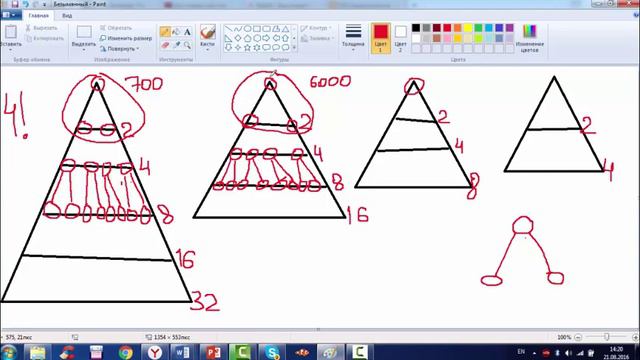This screenshot has width=640, height=360.
Task: Choose the Four-point star shape
Action: (x=238, y=47)
